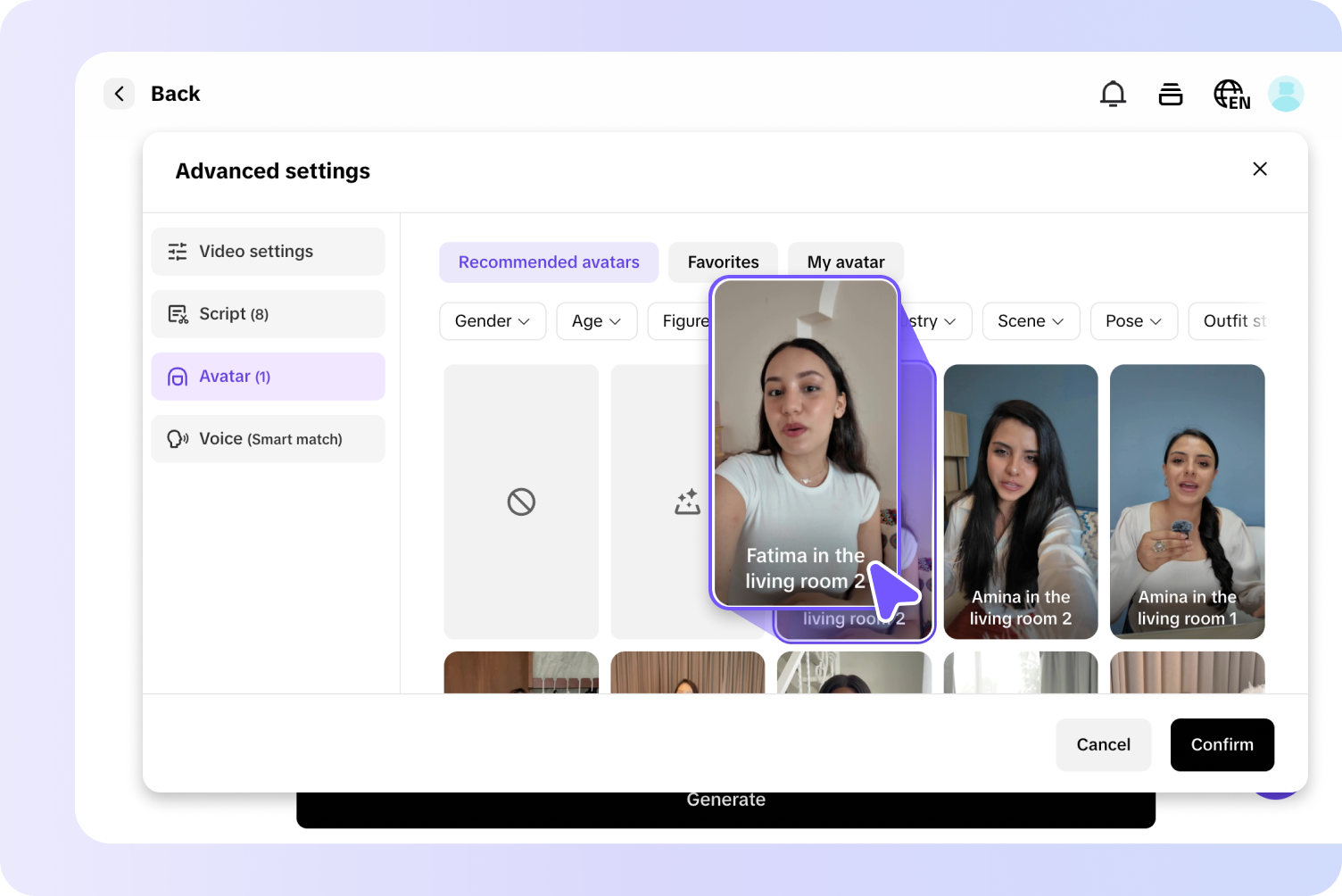Screen dimensions: 1342x896
Task: Click the AI sparkle avatar card
Action: point(661,502)
